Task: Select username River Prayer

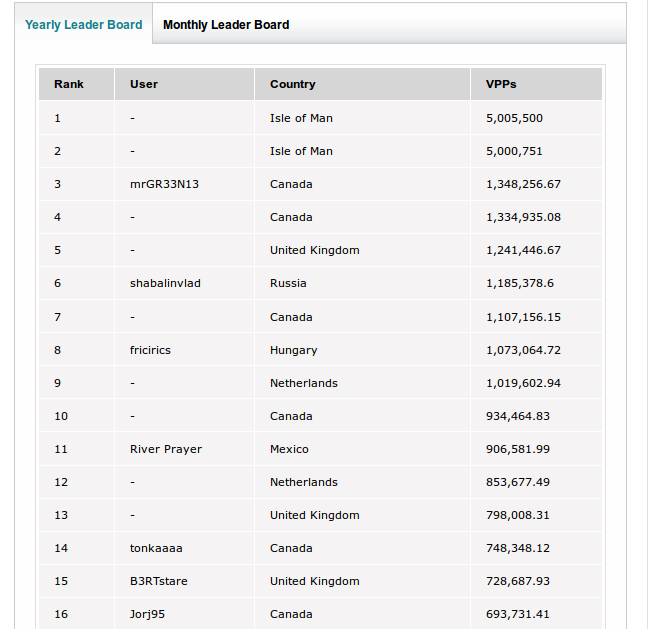Action: pos(166,449)
